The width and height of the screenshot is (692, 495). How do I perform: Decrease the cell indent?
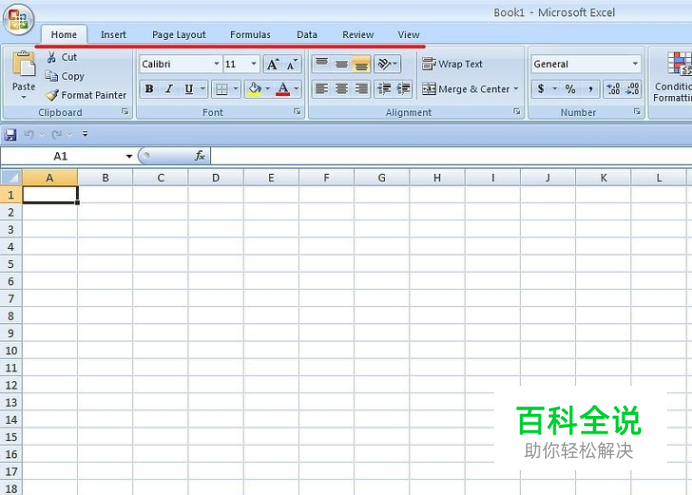coord(384,89)
